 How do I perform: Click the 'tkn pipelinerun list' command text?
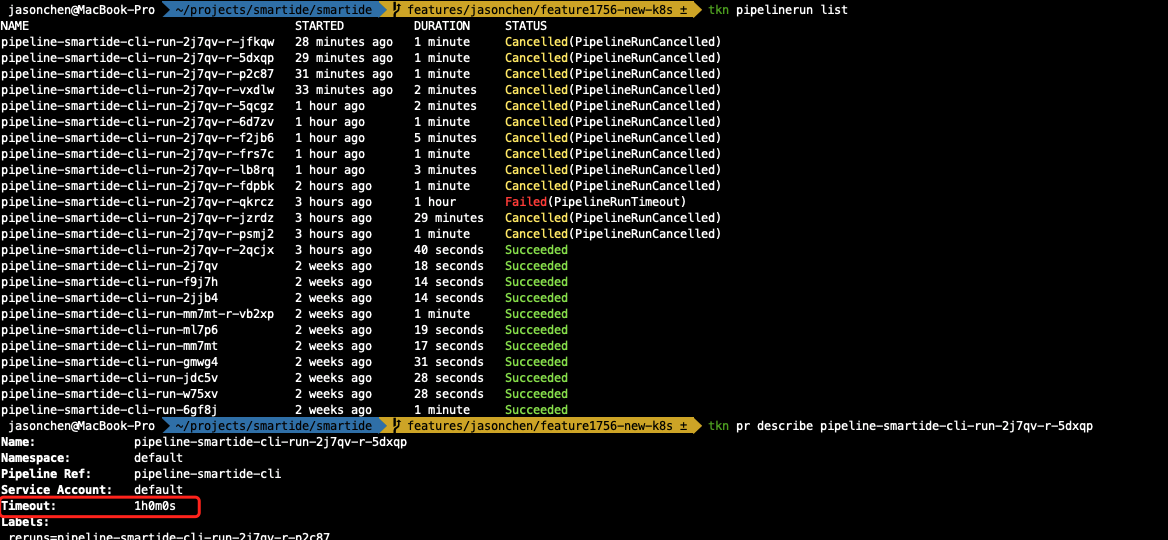[x=776, y=9]
